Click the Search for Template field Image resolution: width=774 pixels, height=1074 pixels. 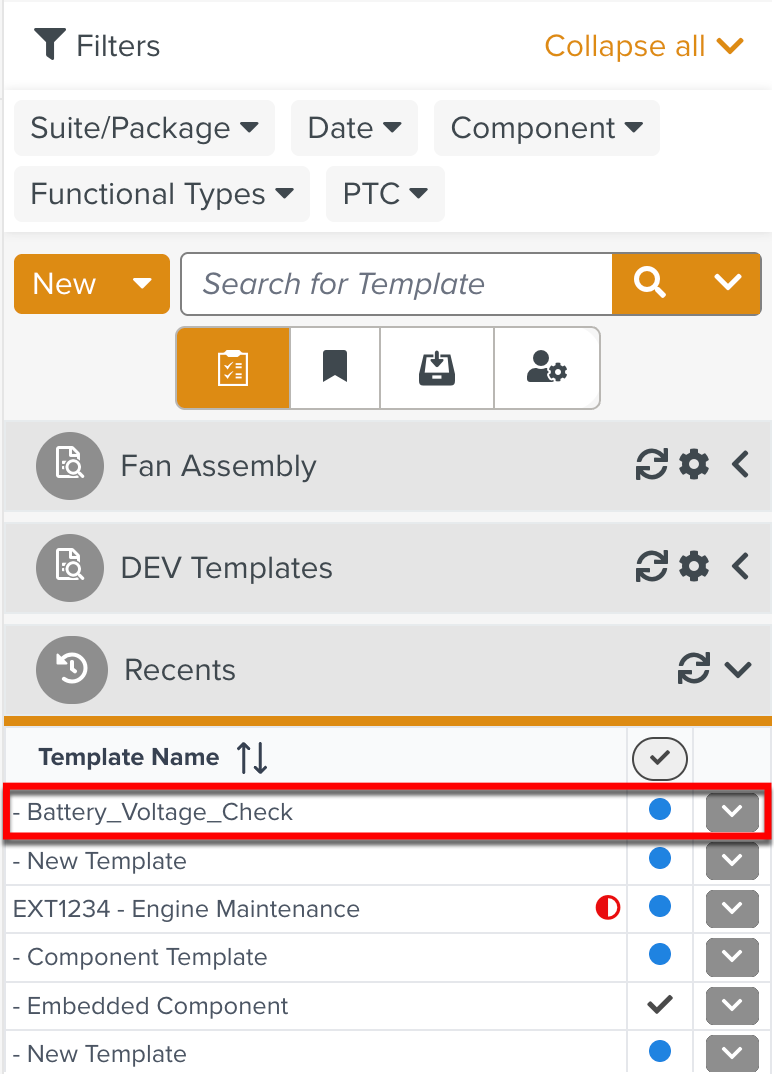click(396, 284)
